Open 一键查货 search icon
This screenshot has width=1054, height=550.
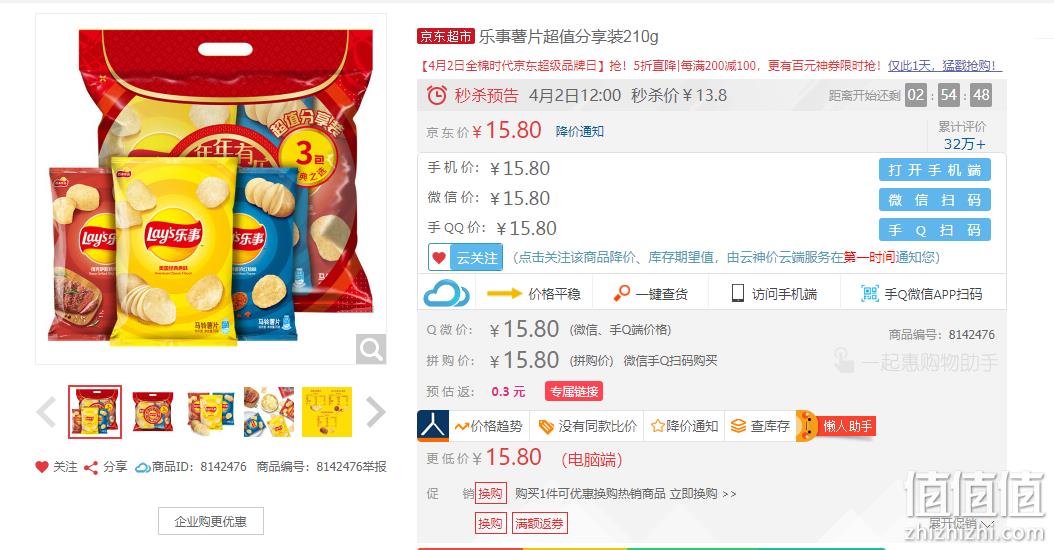click(x=622, y=294)
